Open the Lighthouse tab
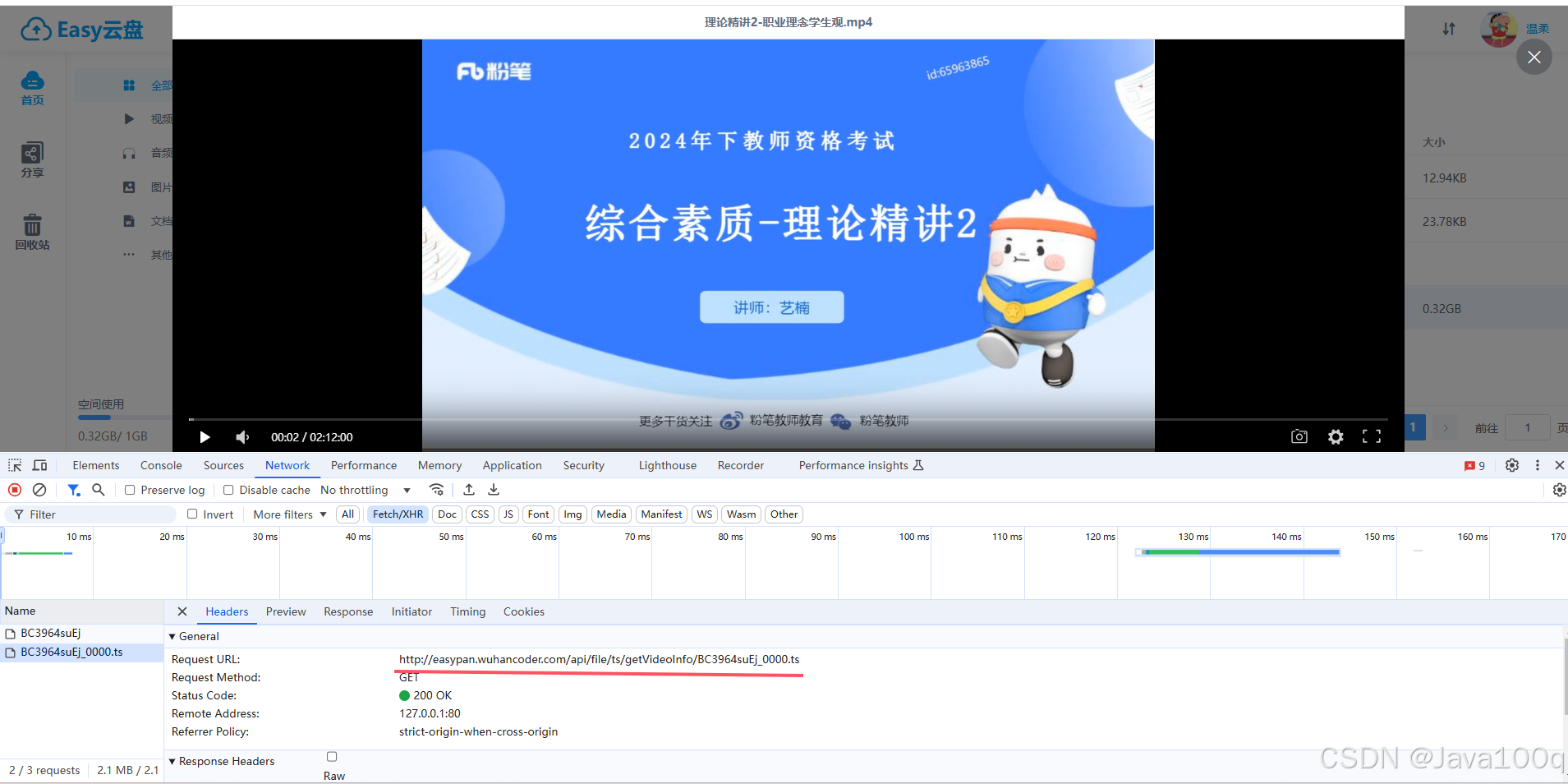 (x=668, y=465)
